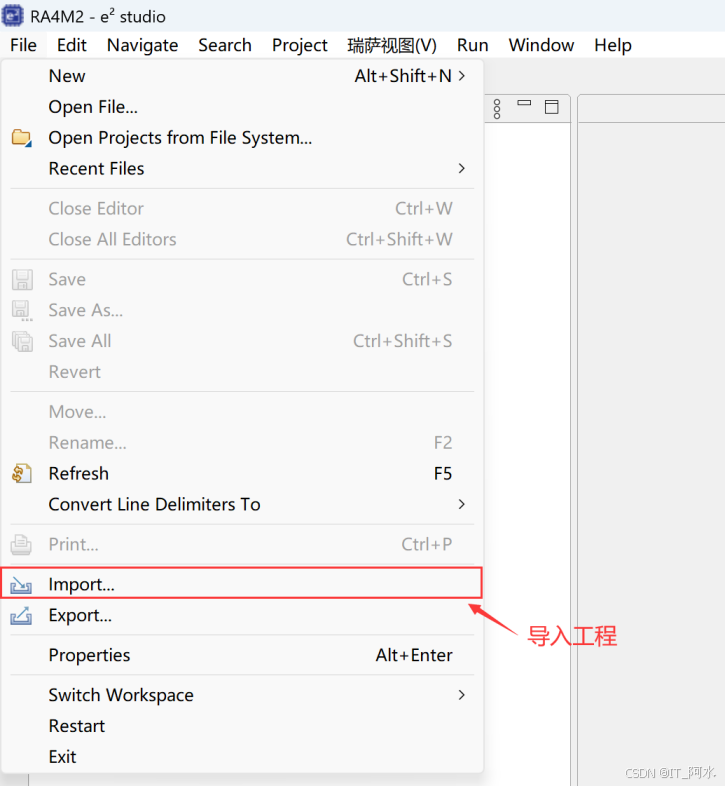This screenshot has width=726, height=786.
Task: Open the File menu
Action: tap(24, 45)
